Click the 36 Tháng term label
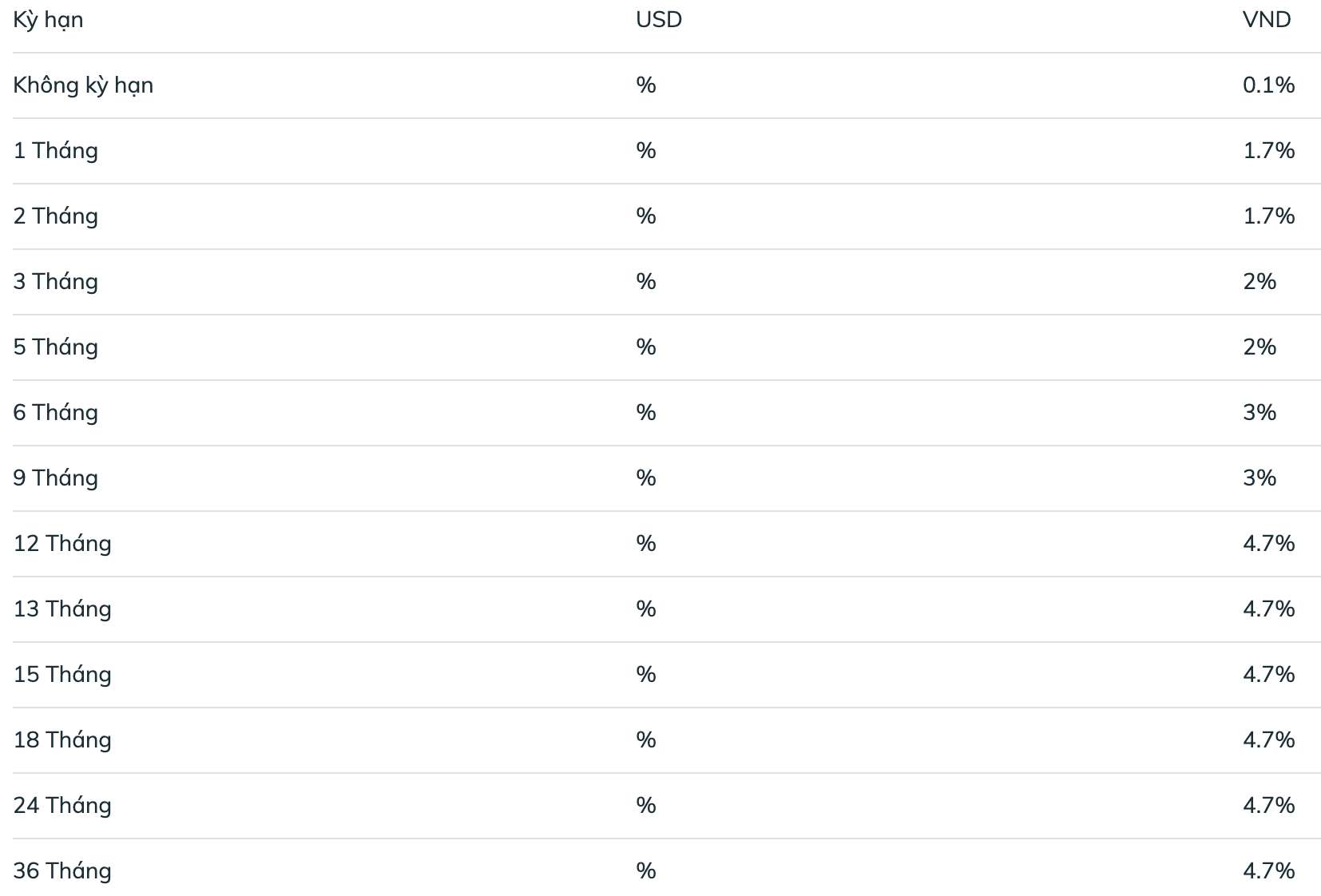This screenshot has width=1321, height=896. click(62, 871)
